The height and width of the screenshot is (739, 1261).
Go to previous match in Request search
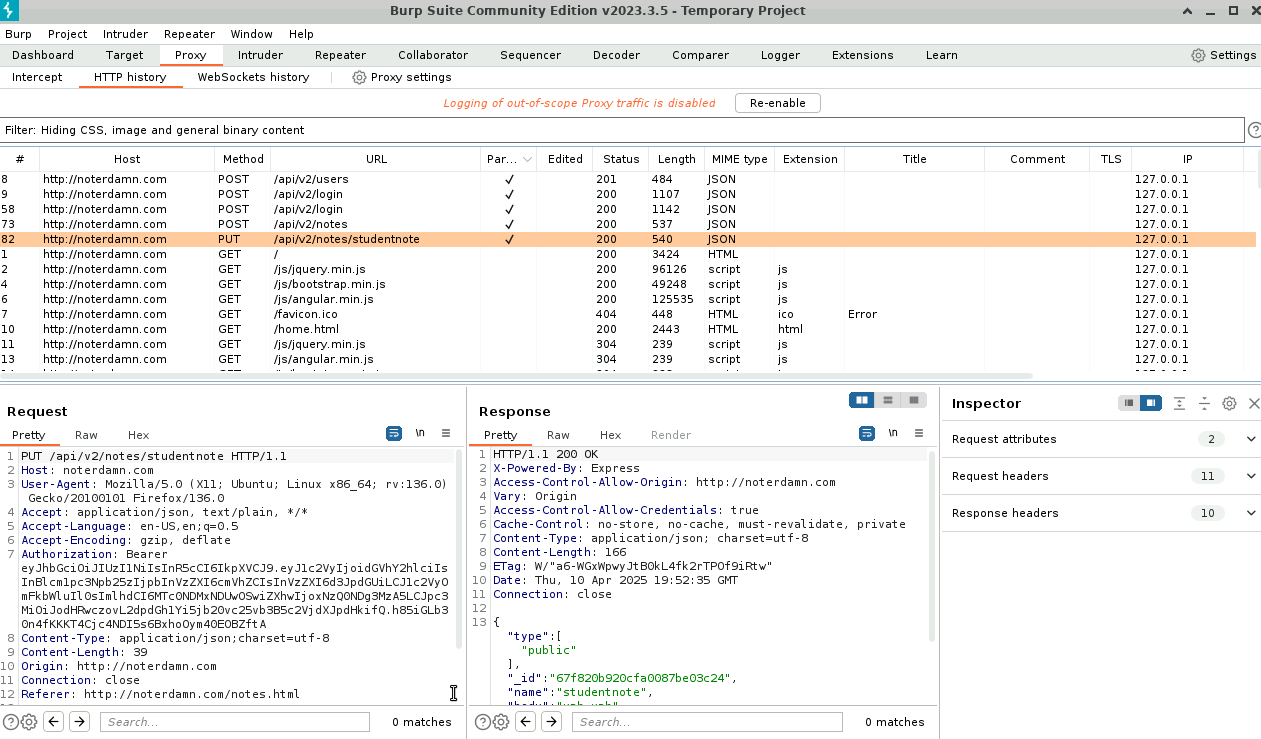pos(54,722)
